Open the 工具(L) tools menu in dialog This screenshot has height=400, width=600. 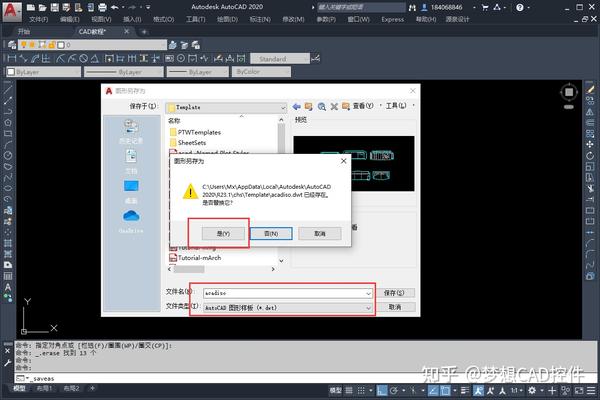pyautogui.click(x=396, y=106)
